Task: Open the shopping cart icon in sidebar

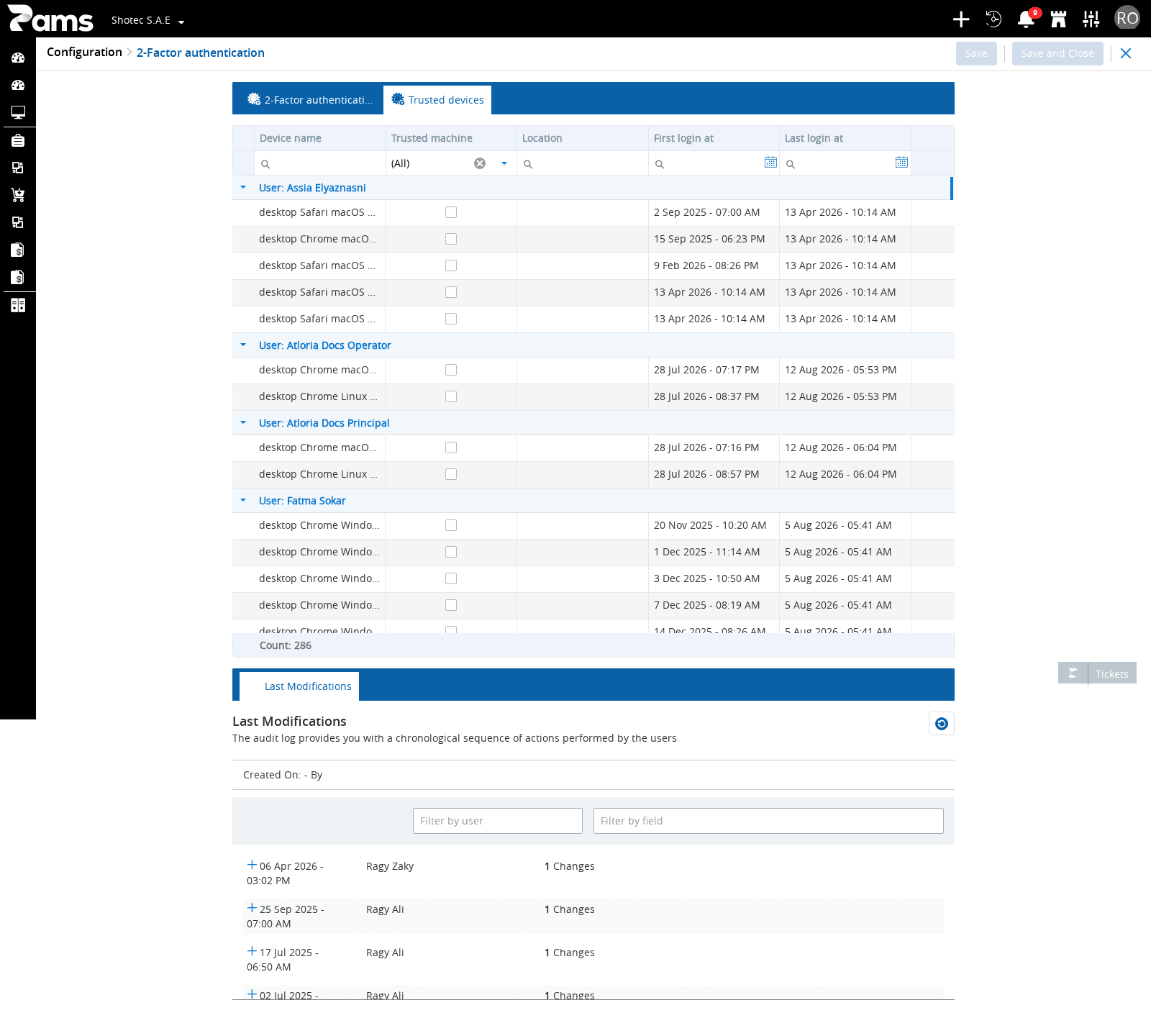Action: [18, 195]
